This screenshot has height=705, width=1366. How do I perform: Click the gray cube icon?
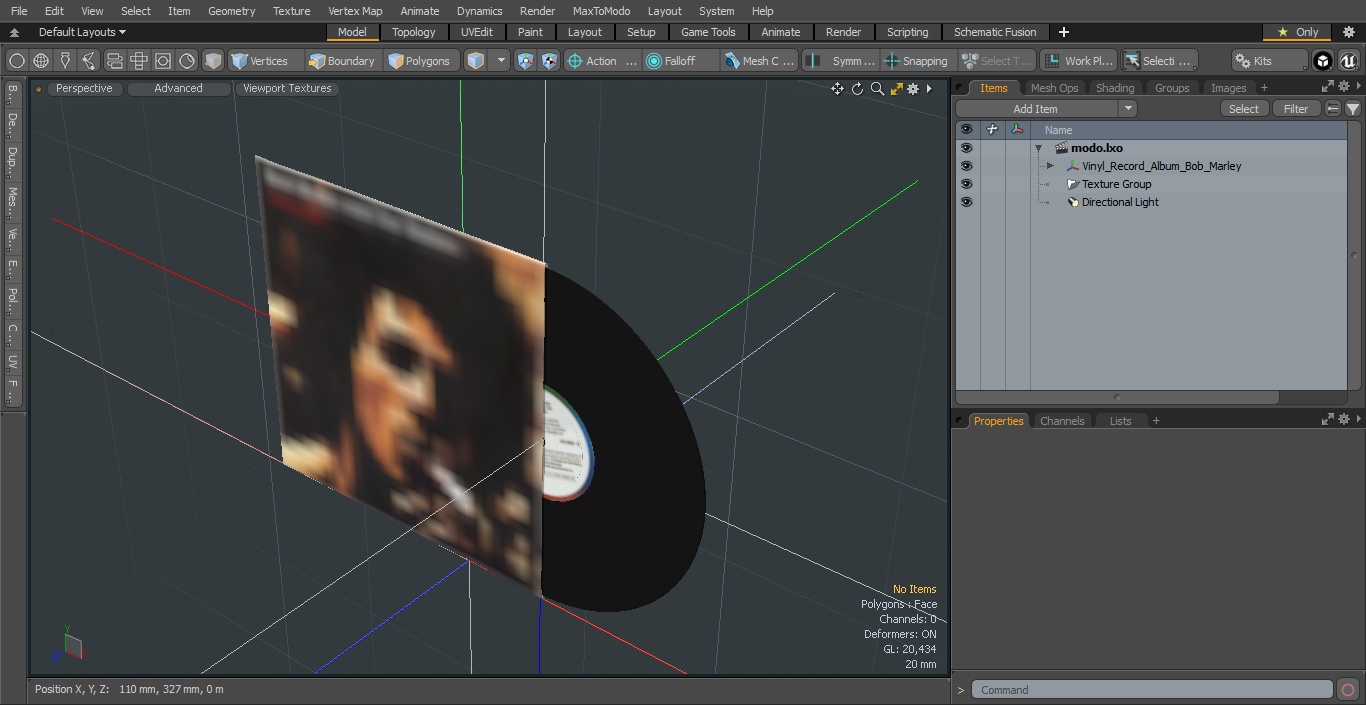pos(213,61)
